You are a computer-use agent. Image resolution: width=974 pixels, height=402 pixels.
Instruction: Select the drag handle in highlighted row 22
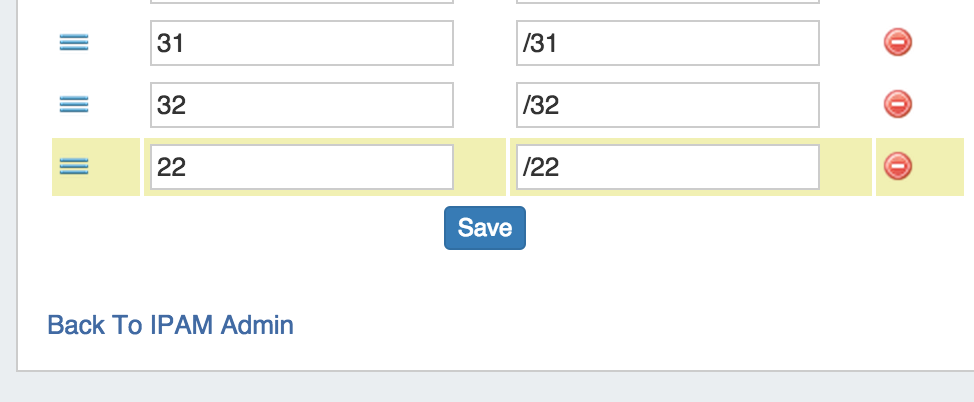click(74, 166)
